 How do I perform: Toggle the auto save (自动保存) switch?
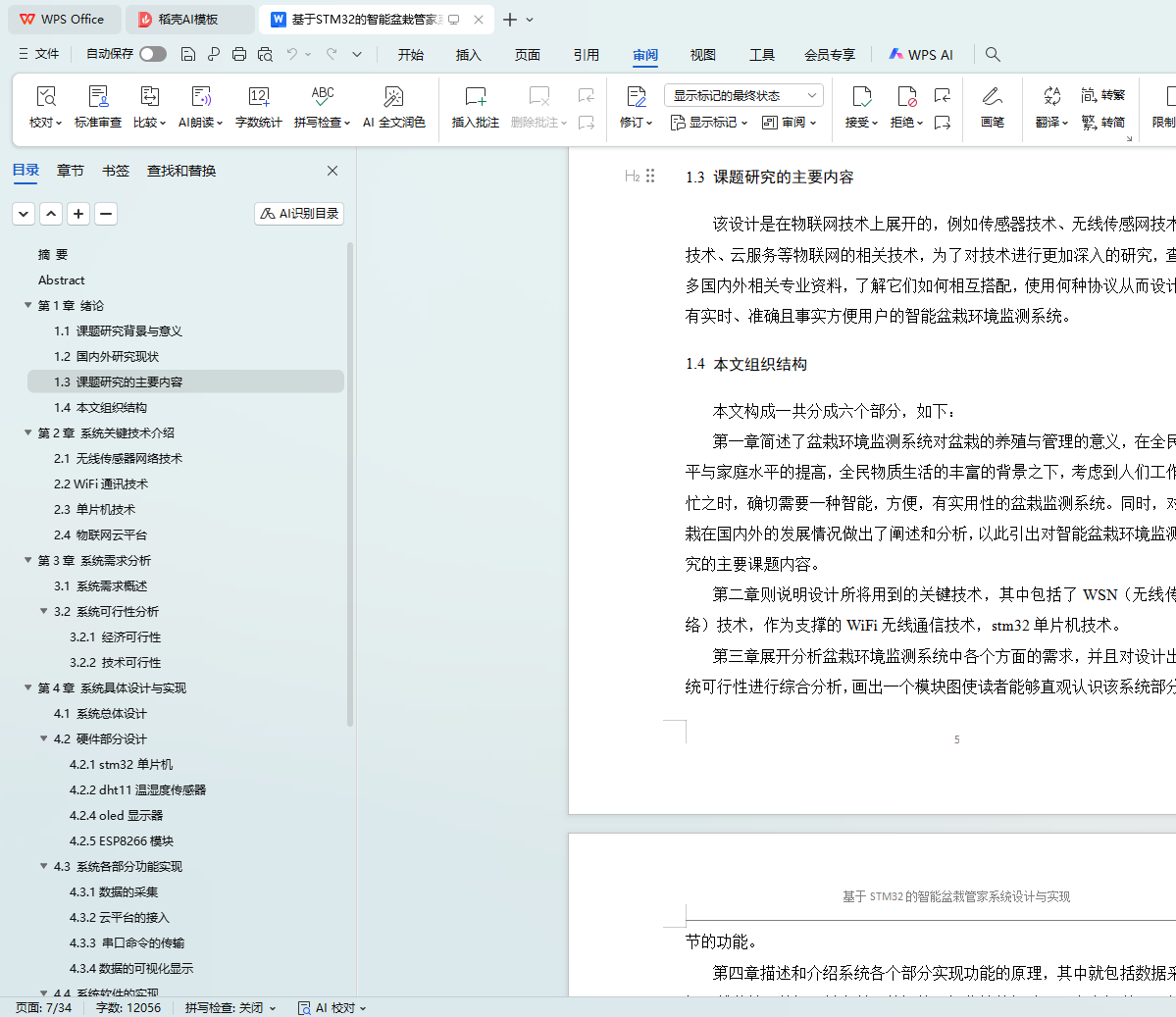(x=152, y=54)
